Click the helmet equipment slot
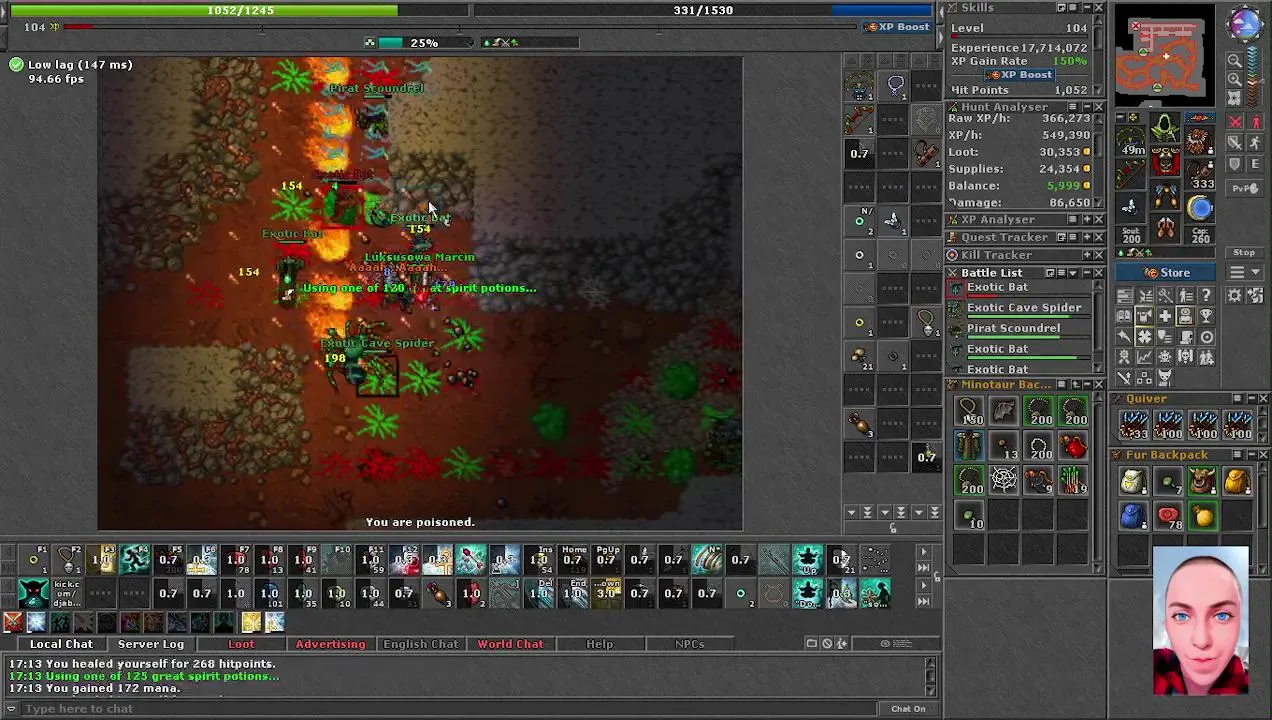 coord(1165,128)
